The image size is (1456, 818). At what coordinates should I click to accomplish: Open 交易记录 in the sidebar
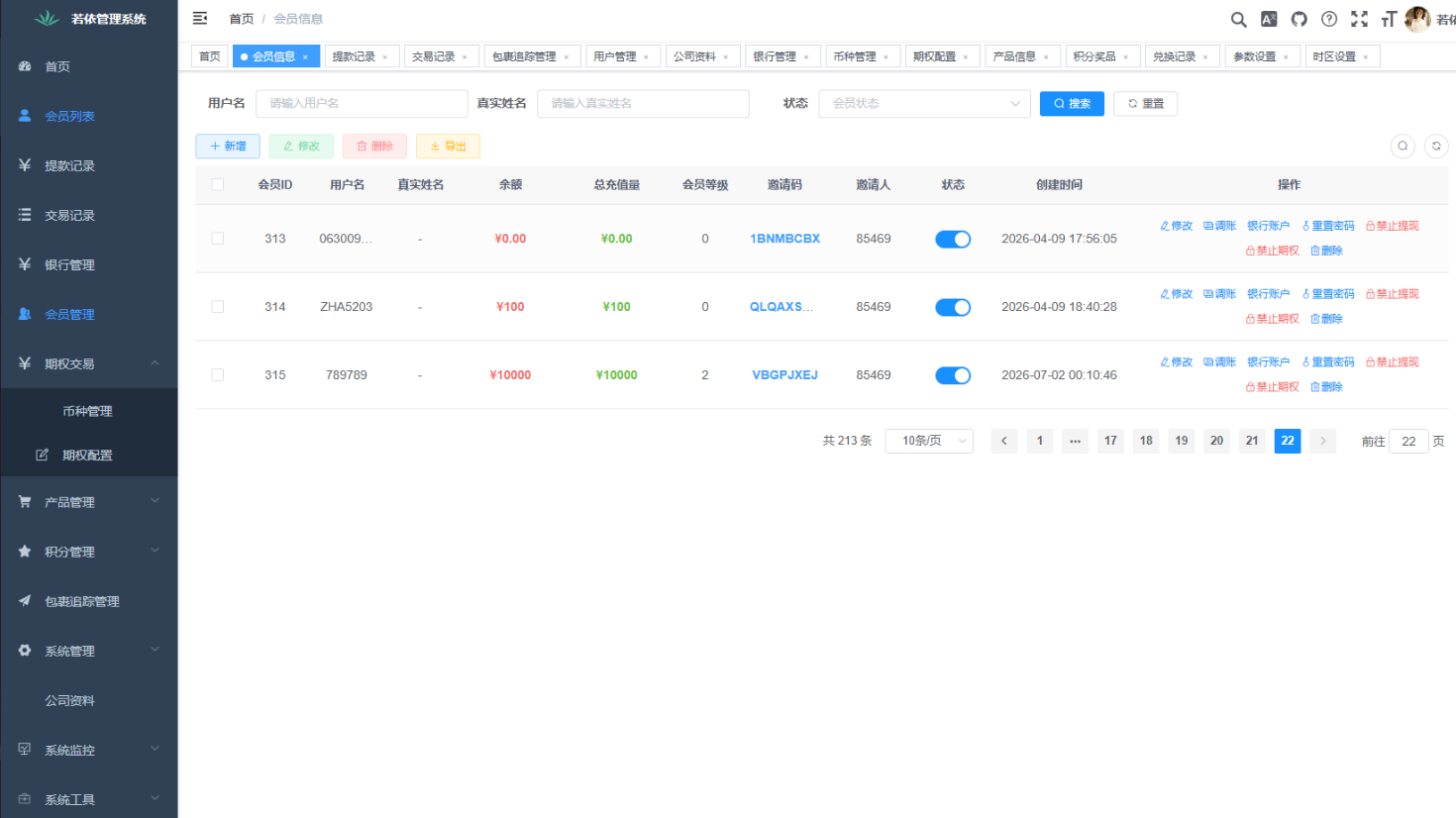pyautogui.click(x=89, y=215)
